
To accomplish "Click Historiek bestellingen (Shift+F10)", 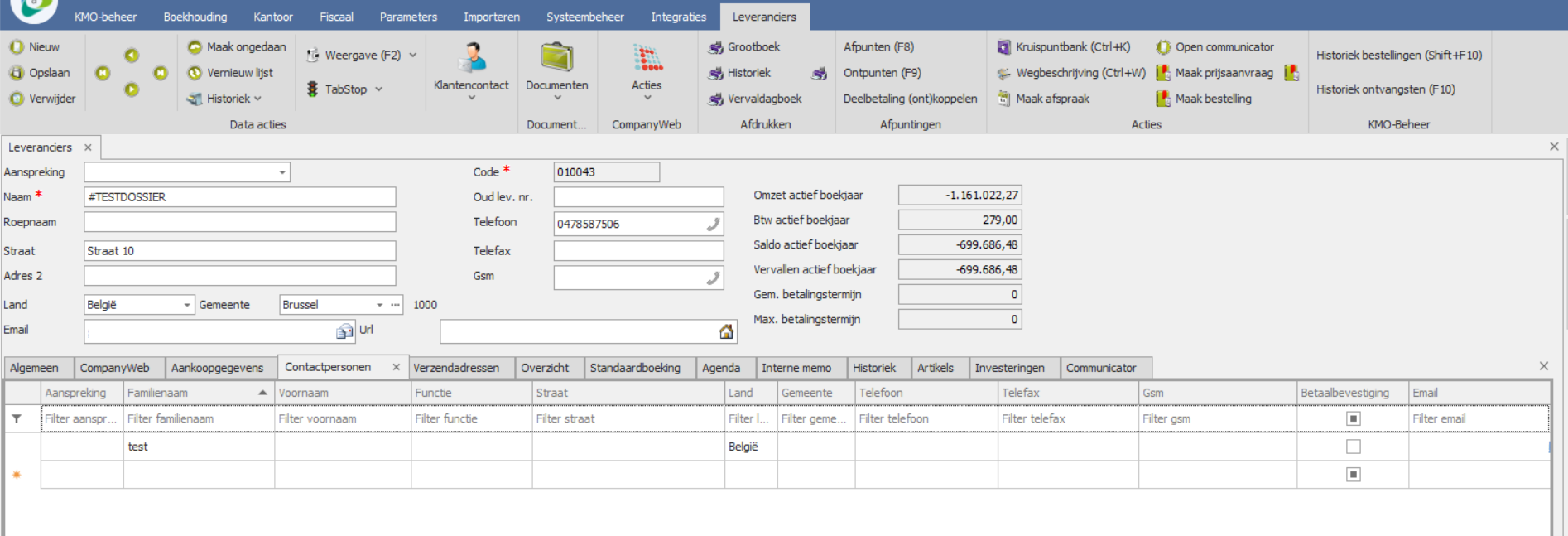I will point(1398,56).
